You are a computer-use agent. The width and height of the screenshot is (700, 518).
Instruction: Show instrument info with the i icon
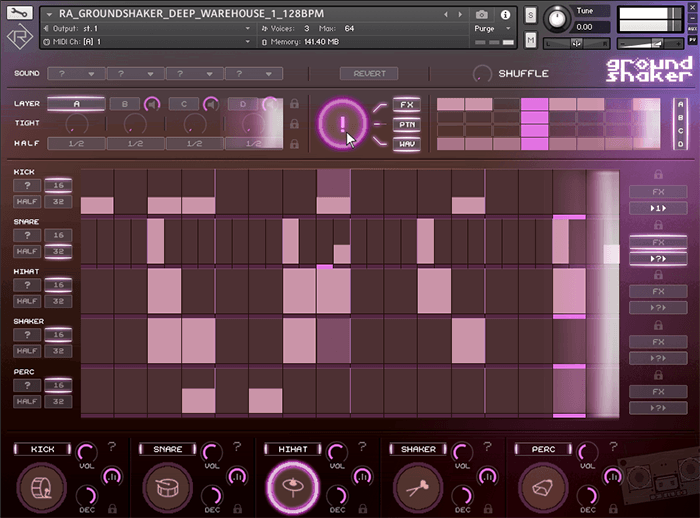505,15
